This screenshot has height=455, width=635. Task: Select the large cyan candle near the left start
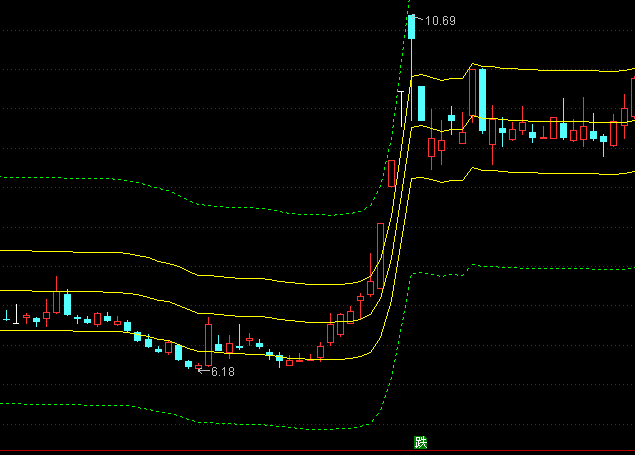click(67, 303)
